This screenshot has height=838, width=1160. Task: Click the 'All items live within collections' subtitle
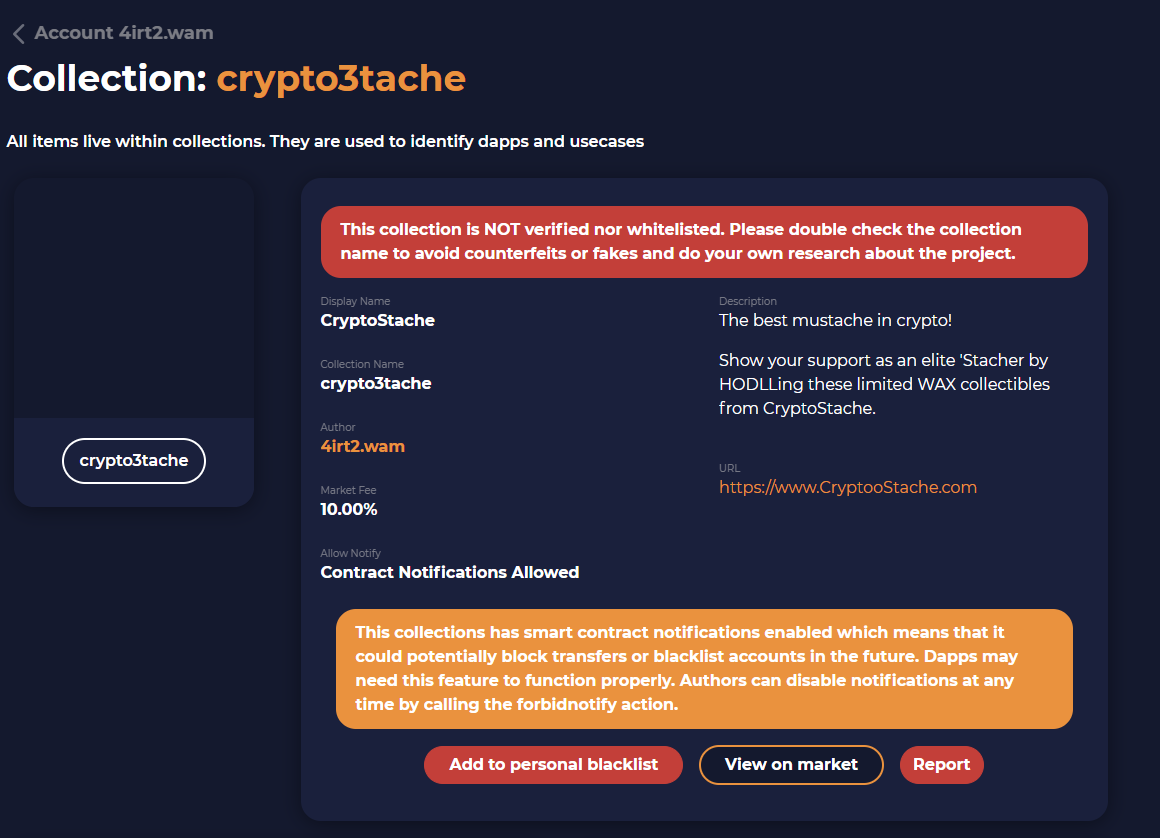(326, 141)
